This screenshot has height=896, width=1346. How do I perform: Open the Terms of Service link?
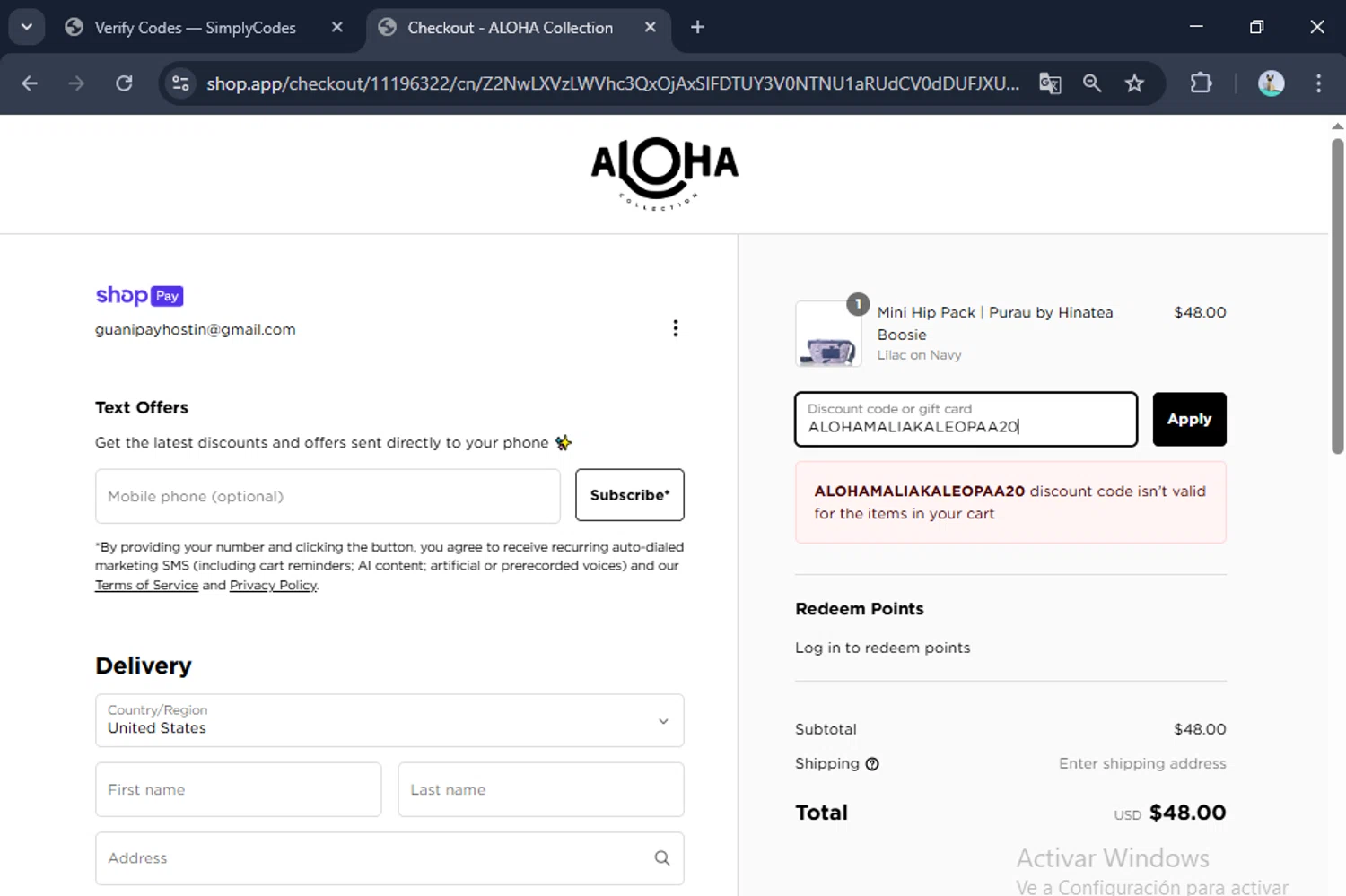[146, 585]
